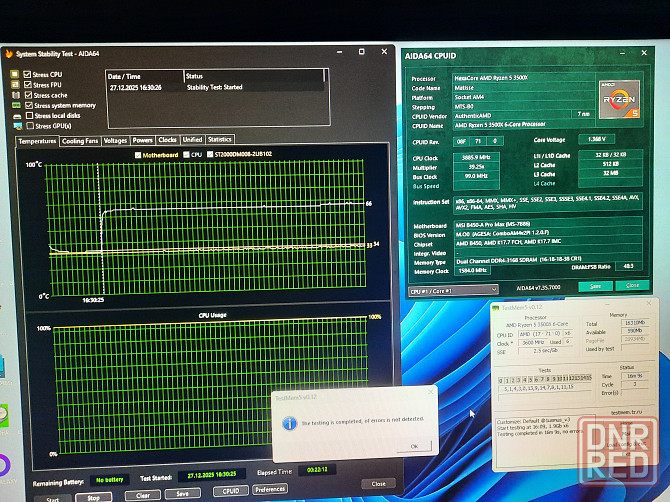Switch to the Temperatures tab

(37, 141)
